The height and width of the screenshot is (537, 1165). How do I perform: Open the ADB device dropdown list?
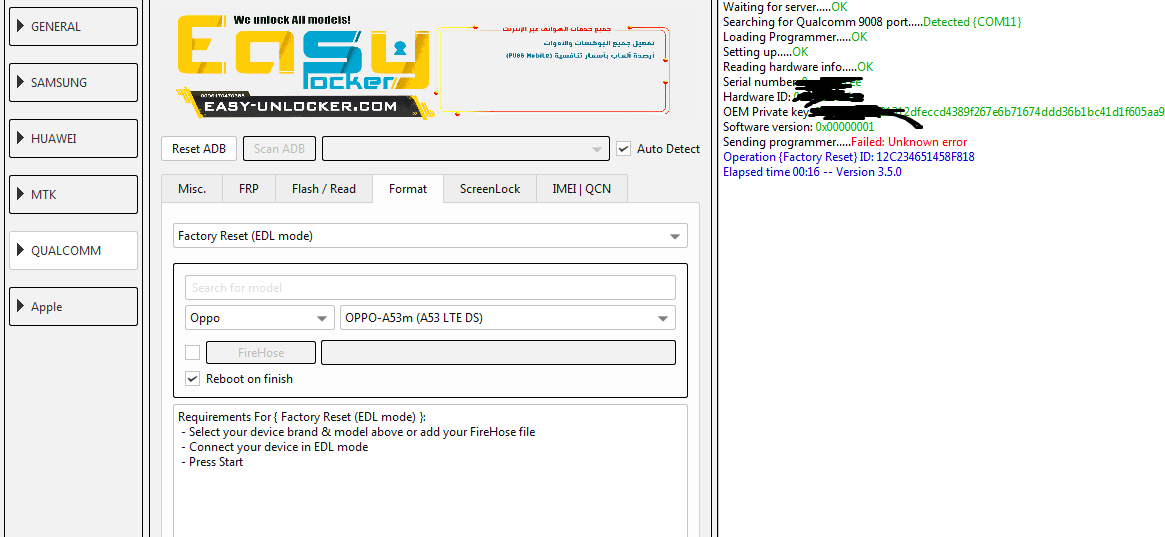point(466,149)
